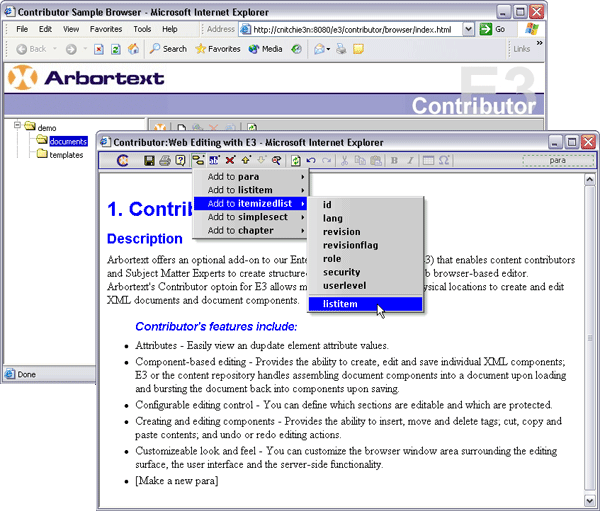This screenshot has height=511, width=600.
Task: Expand the Add to para submenu
Action: click(250, 177)
